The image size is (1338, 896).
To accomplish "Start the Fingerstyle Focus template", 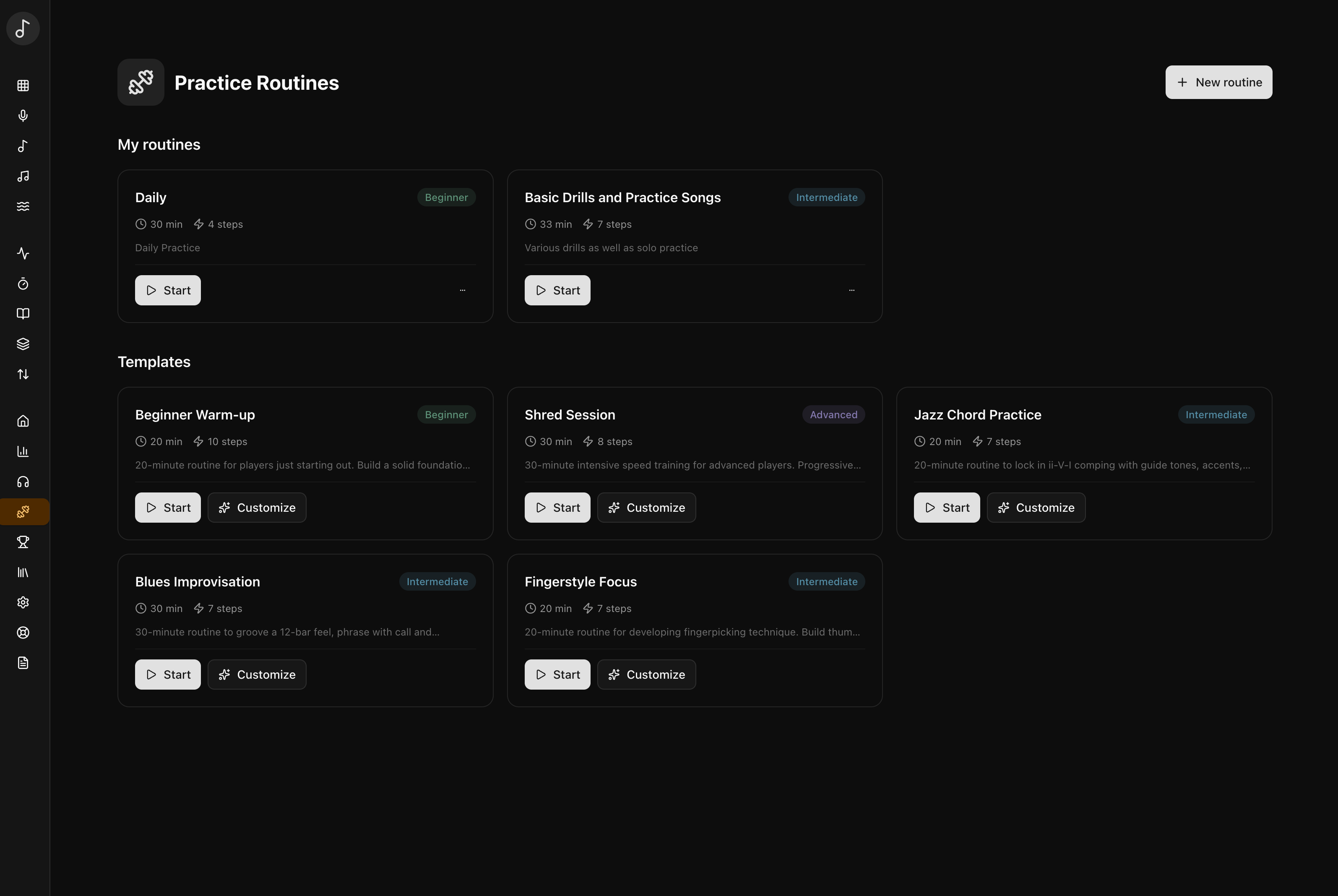I will point(557,674).
